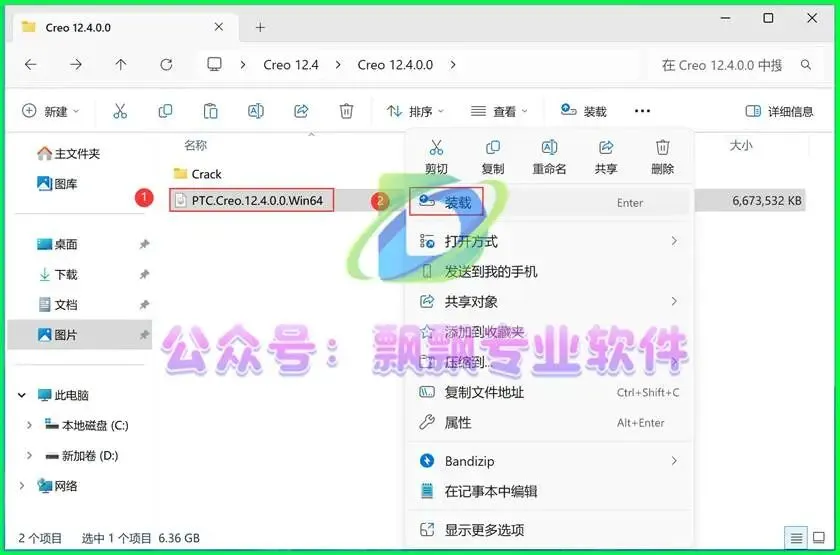840x555 pixels.
Task: Click the Rename icon in the toolbar
Action: point(256,111)
